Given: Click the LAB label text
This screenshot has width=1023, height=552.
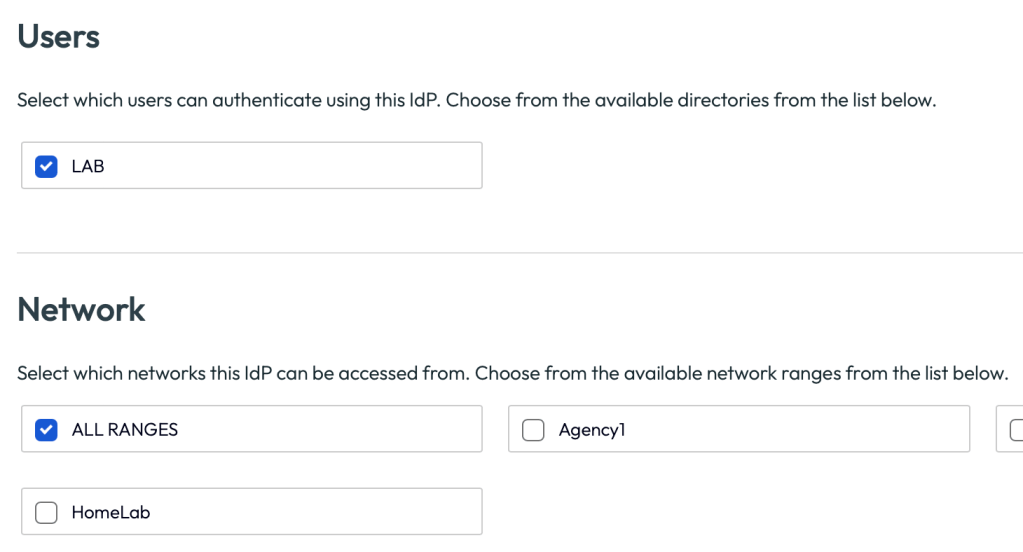Looking at the screenshot, I should click(88, 167).
